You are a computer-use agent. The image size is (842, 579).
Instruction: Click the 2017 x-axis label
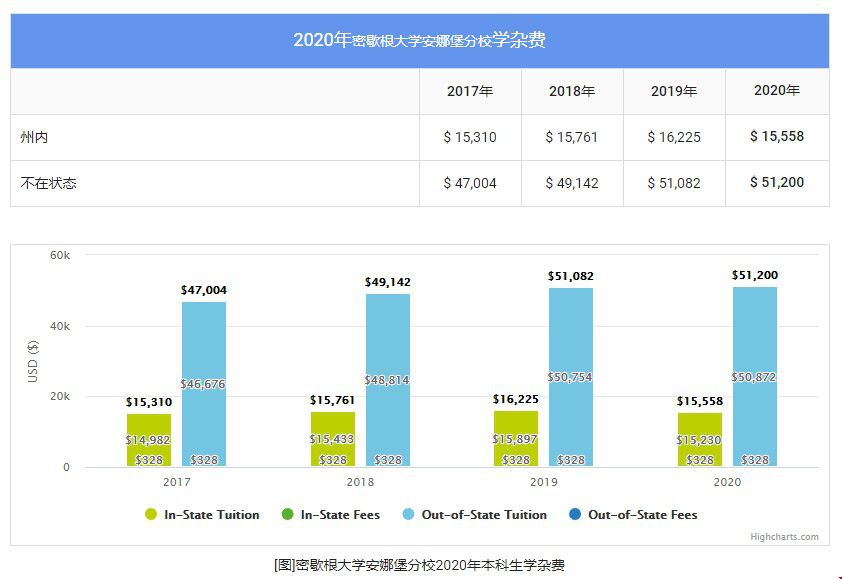pyautogui.click(x=177, y=482)
